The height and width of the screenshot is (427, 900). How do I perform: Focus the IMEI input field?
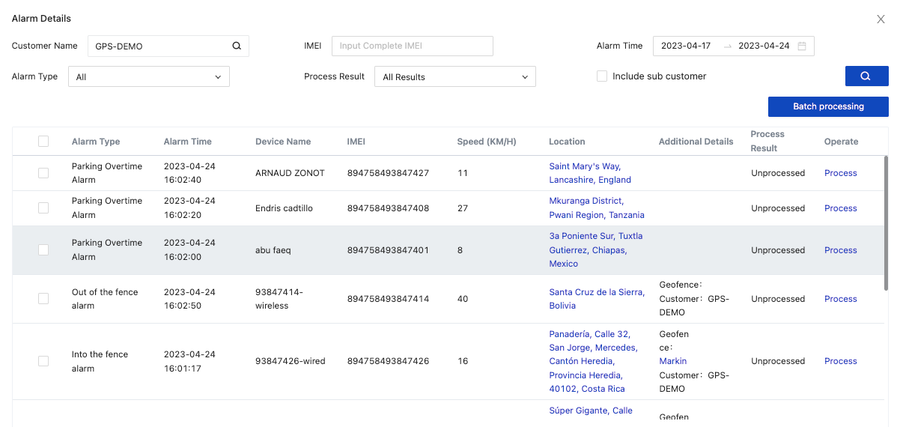coord(412,46)
